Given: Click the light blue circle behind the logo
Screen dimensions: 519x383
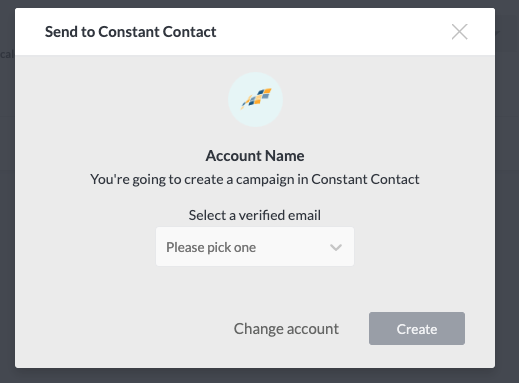Looking at the screenshot, I should pos(255,99).
